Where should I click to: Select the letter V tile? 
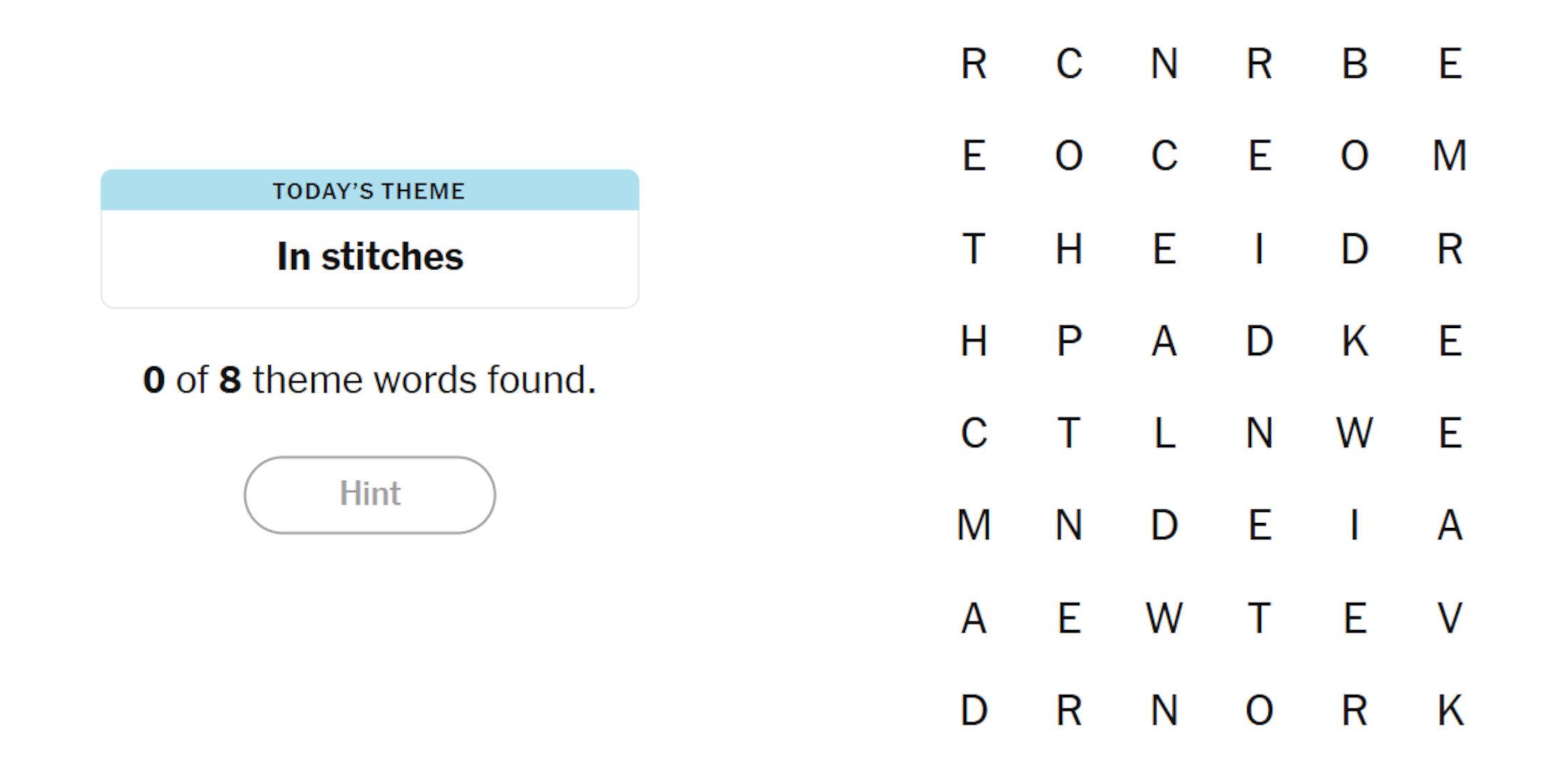[1450, 617]
